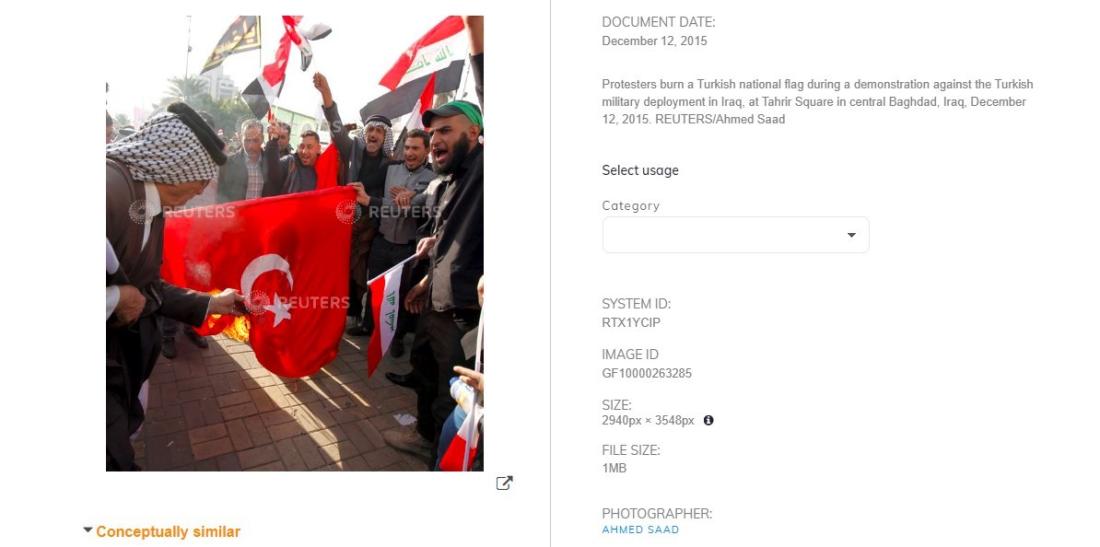The width and height of the screenshot is (1100, 547).
Task: Open the Category dropdown arrow
Action: [851, 235]
